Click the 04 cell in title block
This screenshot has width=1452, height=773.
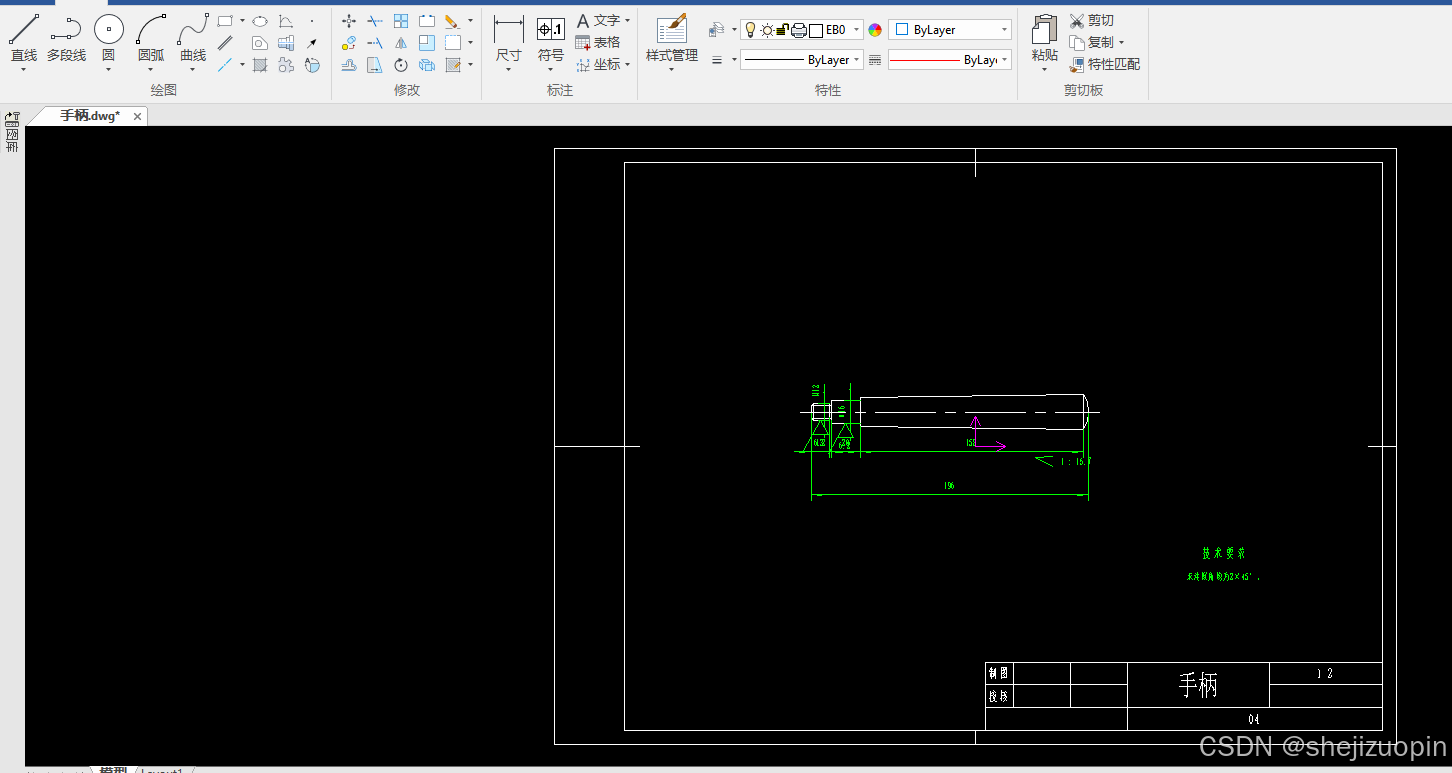pyautogui.click(x=1254, y=719)
